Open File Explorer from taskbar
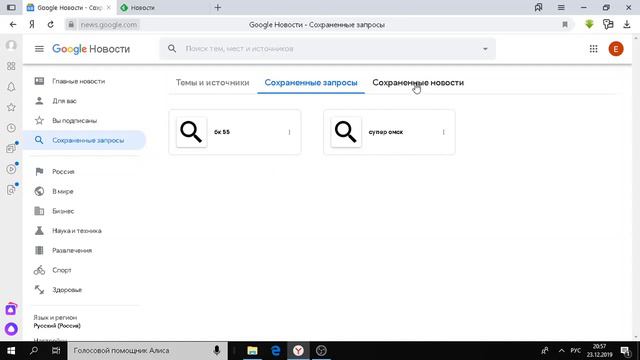This screenshot has width=640, height=360. click(x=252, y=351)
